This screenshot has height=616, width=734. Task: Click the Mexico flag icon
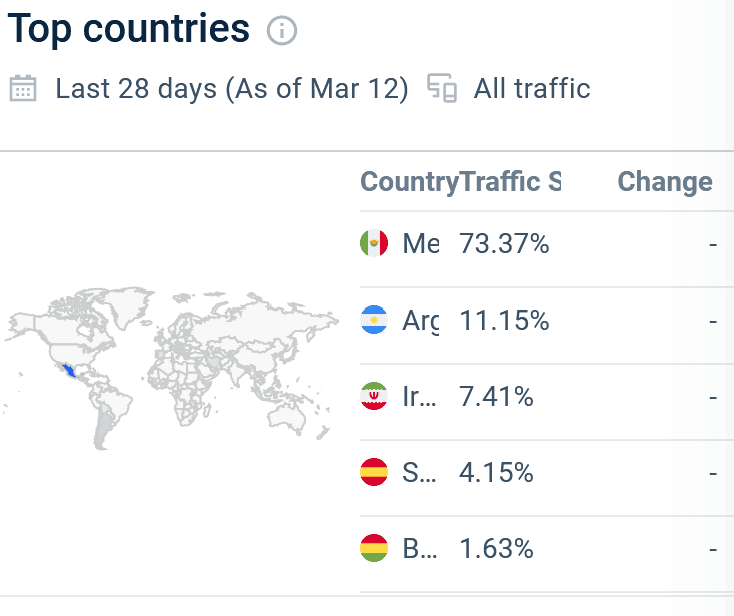pos(374,243)
